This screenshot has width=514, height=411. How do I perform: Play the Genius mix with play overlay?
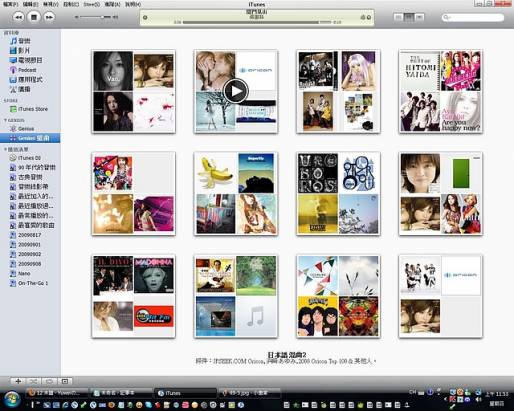point(236,91)
